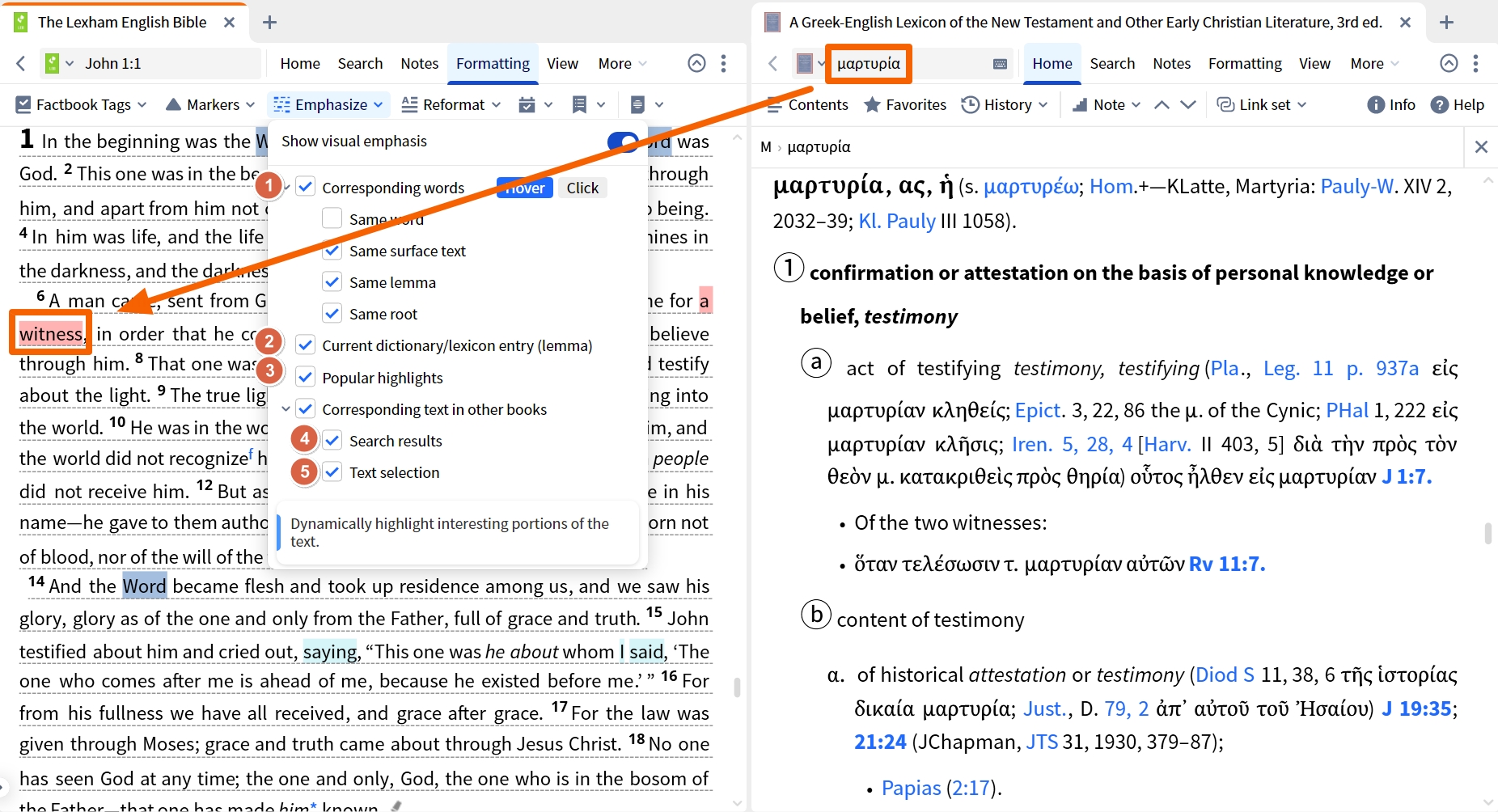Uncheck the Same root option
Viewport: 1498px width, 812px height.
click(x=332, y=313)
